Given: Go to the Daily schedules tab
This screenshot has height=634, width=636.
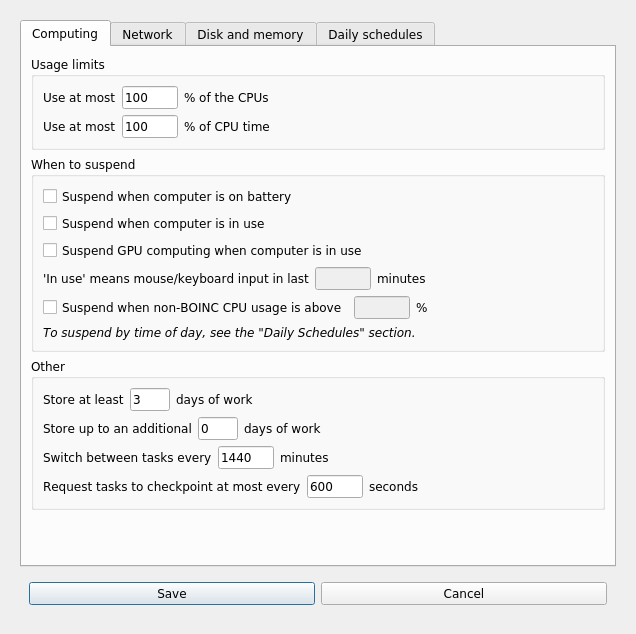Looking at the screenshot, I should click(375, 34).
